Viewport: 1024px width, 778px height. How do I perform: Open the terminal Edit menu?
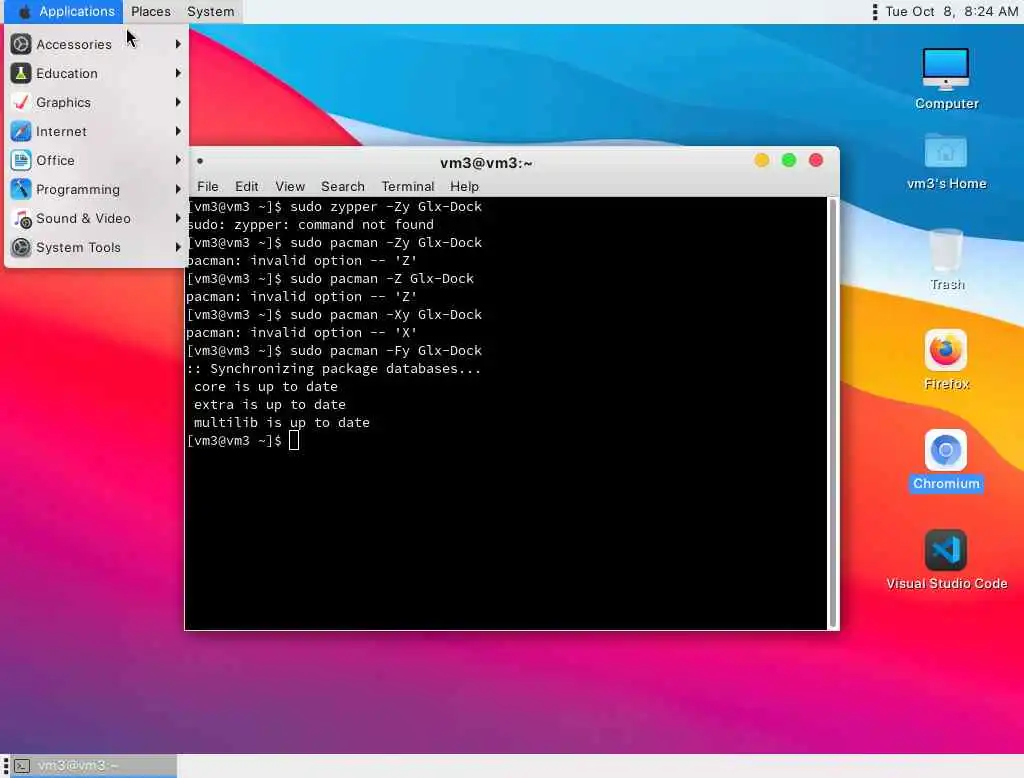tap(246, 186)
